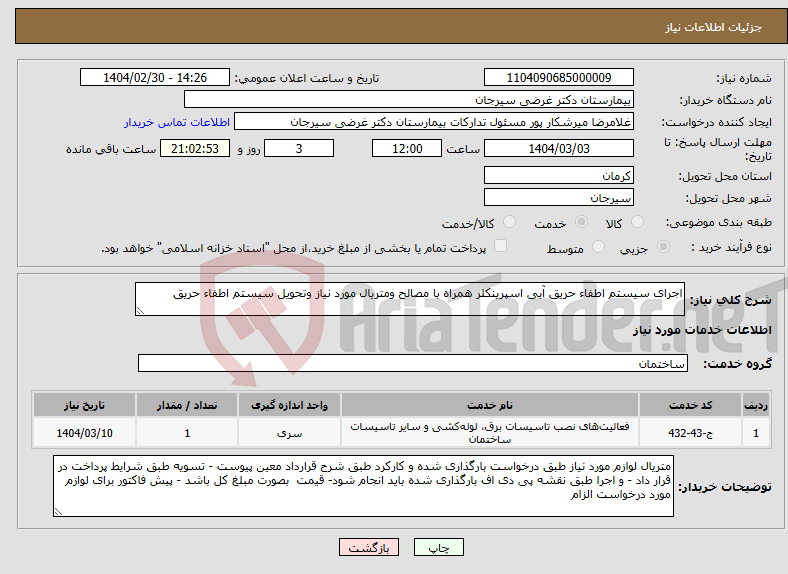
Task: Click the جزئیات اطلاعات نیاز header title
Action: coord(714,27)
